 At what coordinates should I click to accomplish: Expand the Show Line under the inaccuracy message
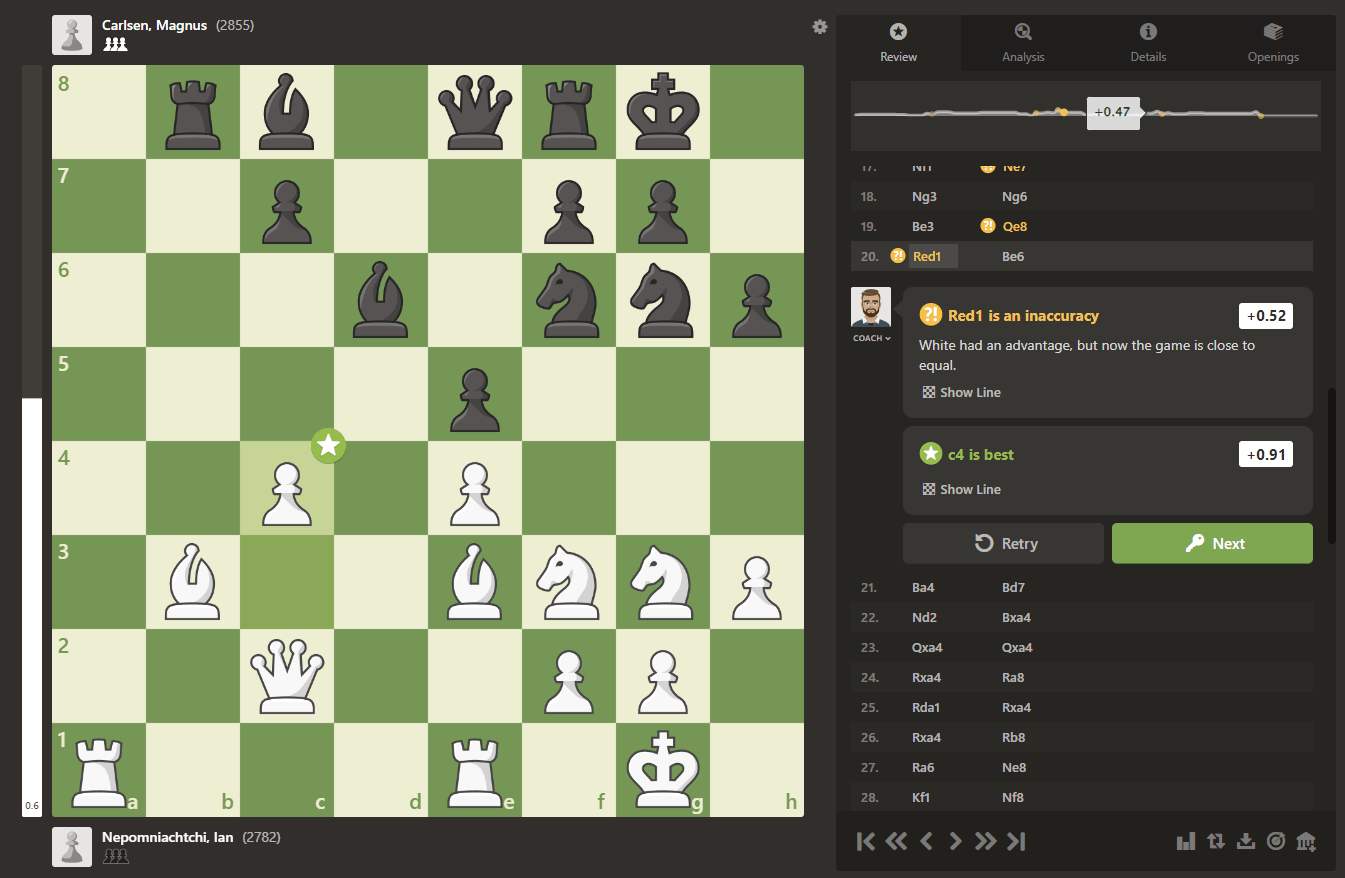coord(961,392)
